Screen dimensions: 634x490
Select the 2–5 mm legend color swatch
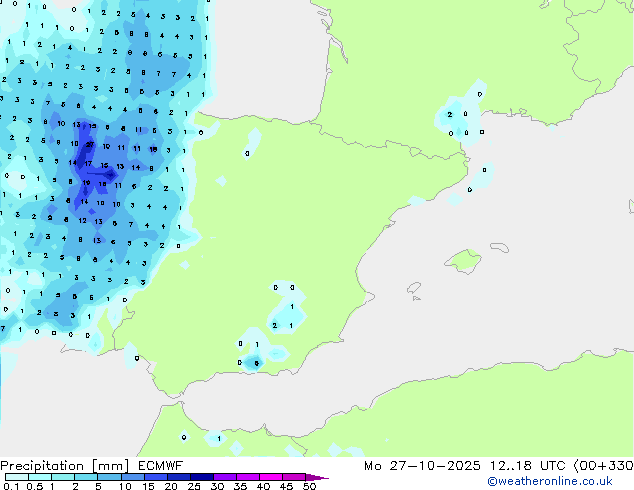[86, 477]
